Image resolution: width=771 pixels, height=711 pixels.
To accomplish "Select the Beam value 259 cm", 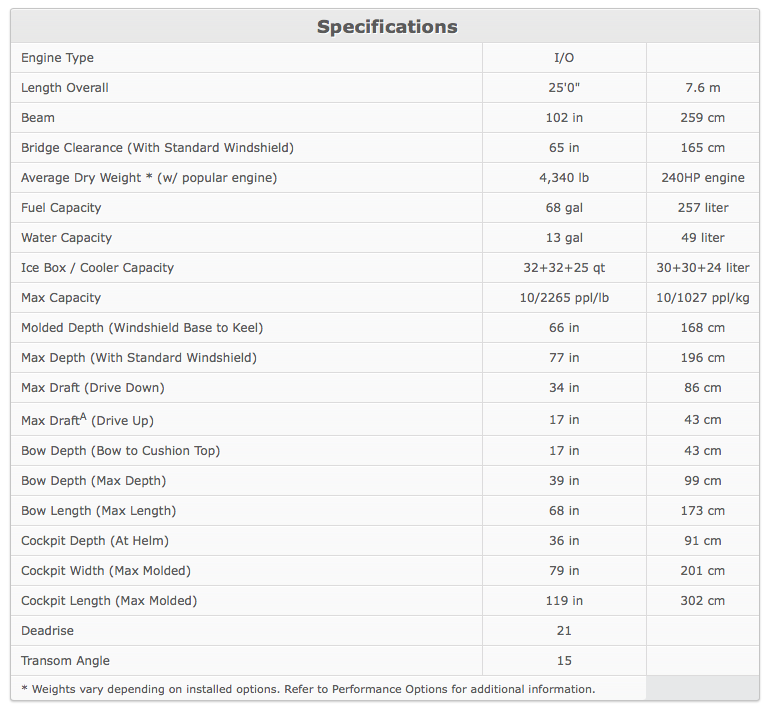I will (x=702, y=118).
